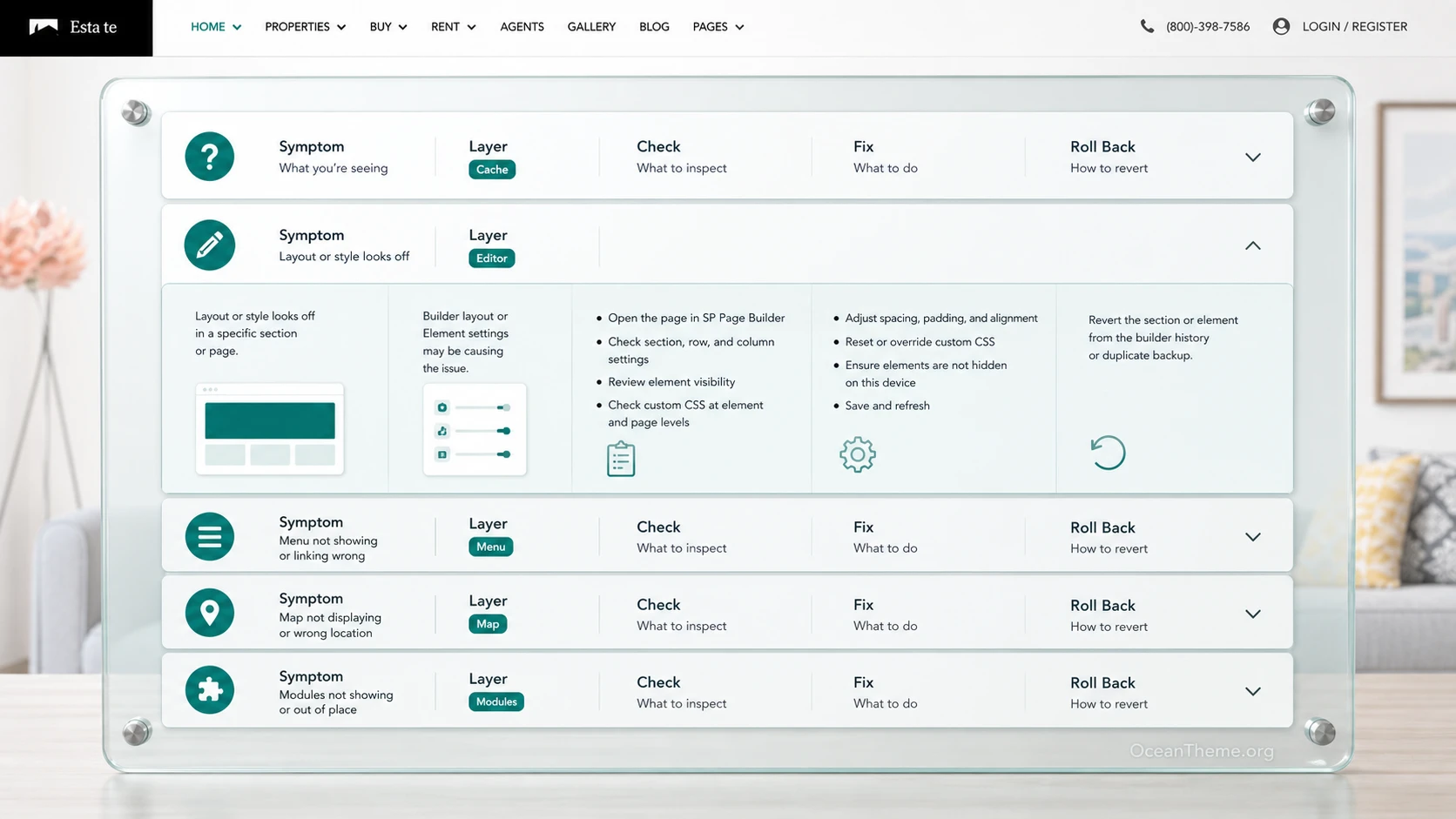Click the clipboard checklist icon
Viewport: 1456px width, 819px height.
pos(621,459)
